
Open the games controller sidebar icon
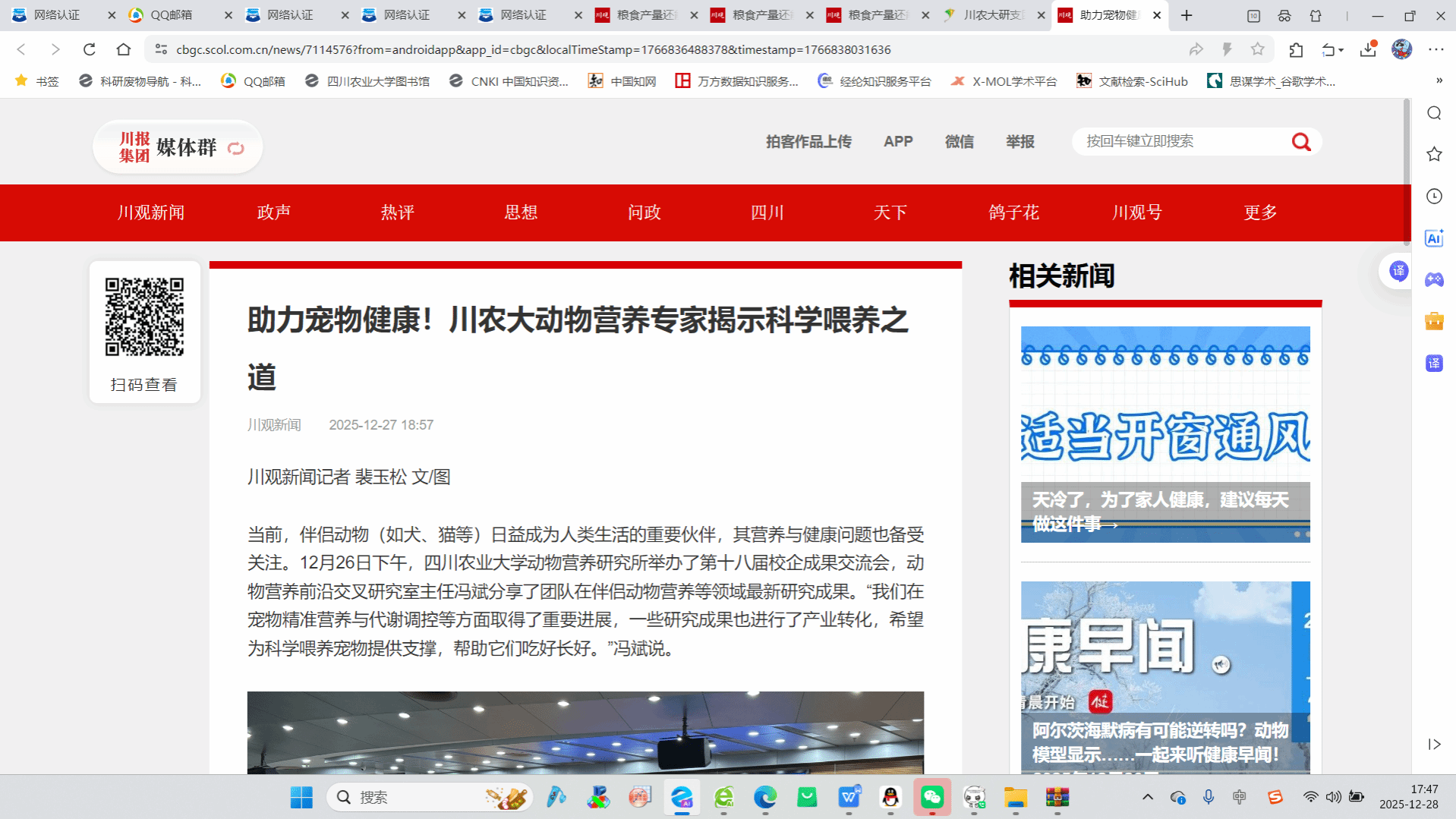click(1434, 280)
